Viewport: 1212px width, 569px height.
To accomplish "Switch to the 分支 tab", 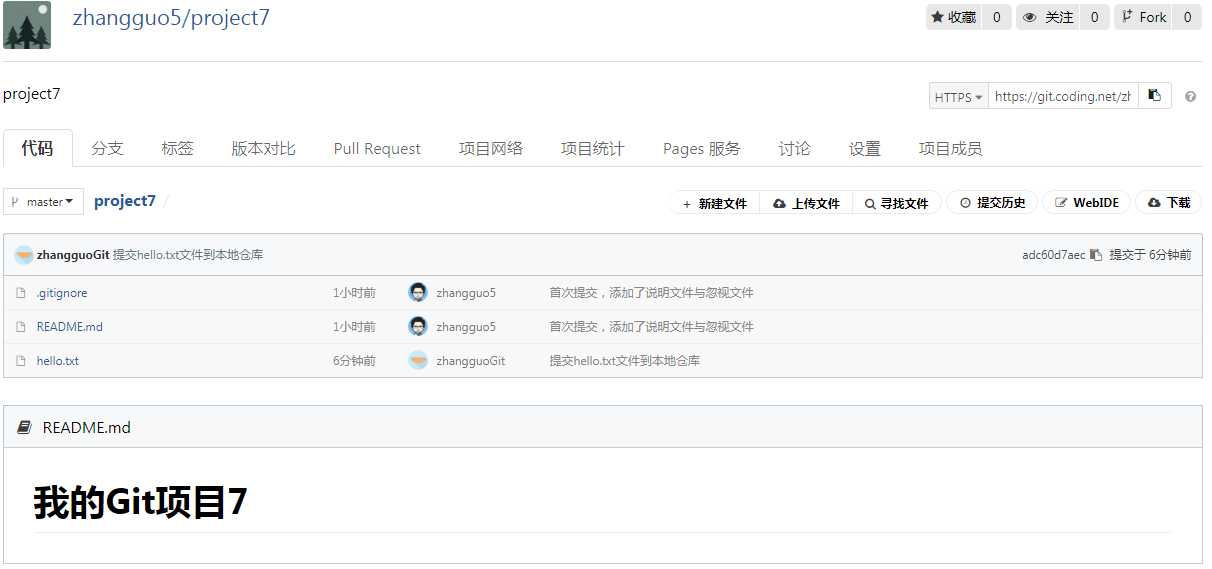I will click(107, 149).
